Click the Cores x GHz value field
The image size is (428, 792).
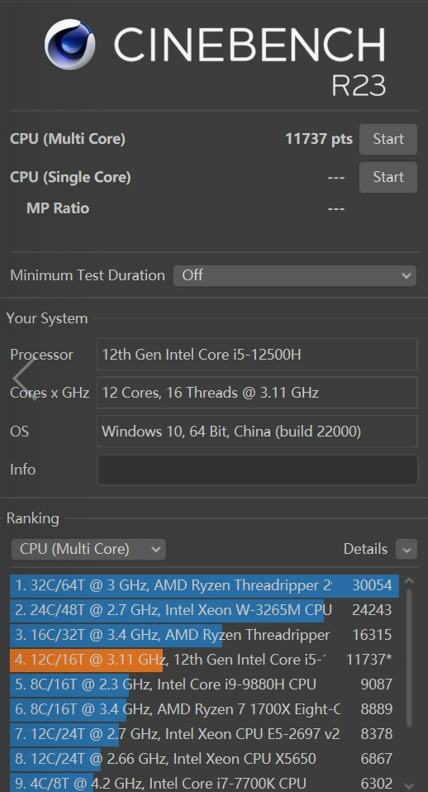[x=257, y=392]
